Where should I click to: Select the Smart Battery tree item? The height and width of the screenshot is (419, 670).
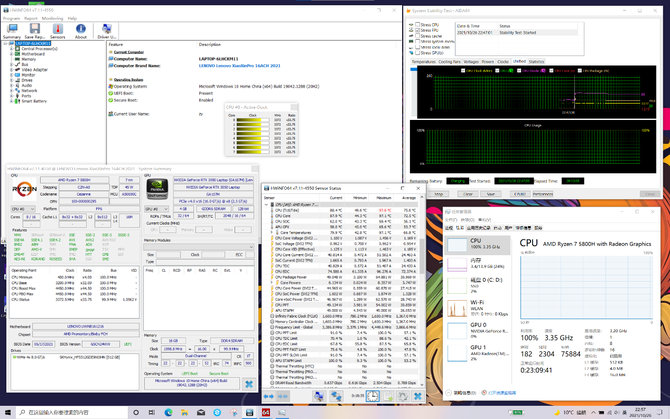point(34,101)
